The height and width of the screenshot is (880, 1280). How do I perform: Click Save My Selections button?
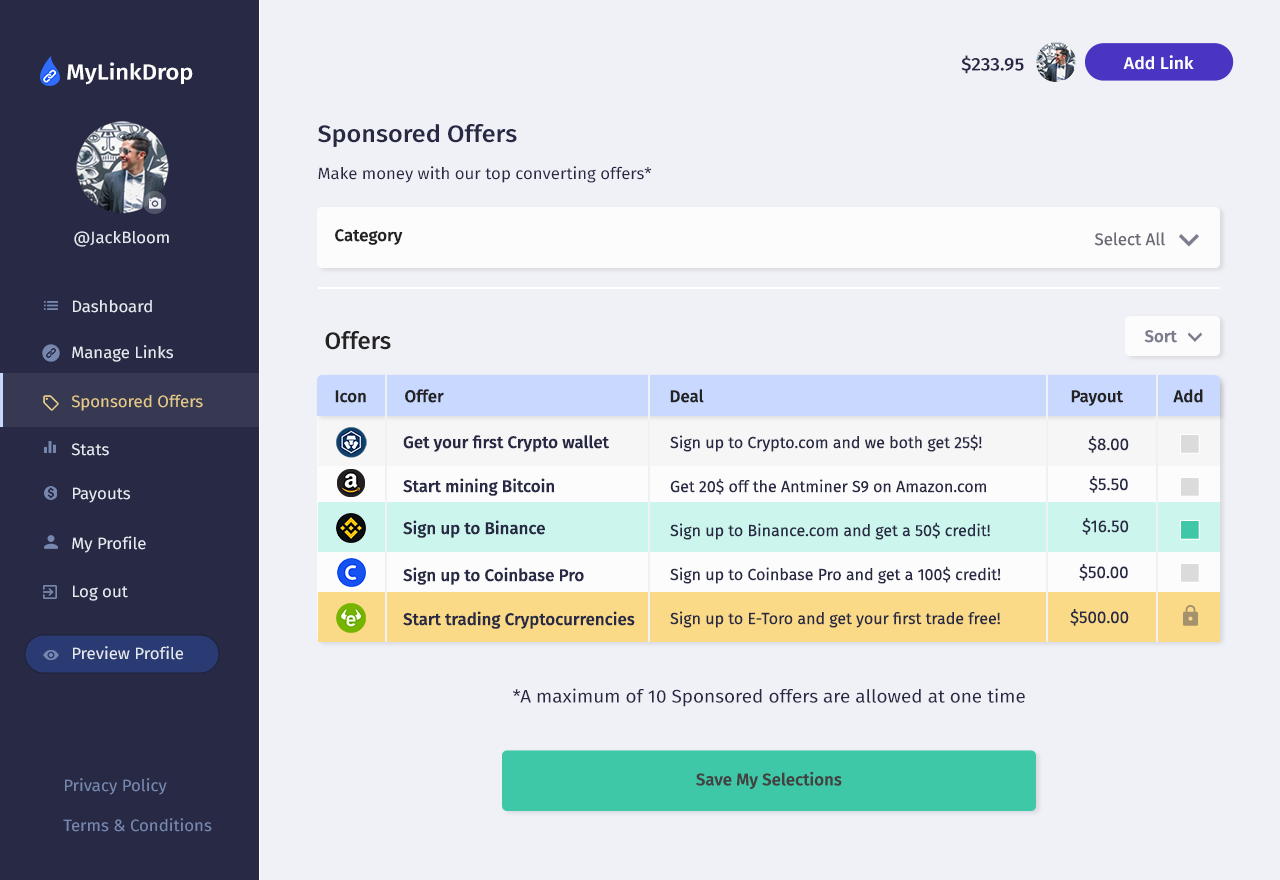pos(768,780)
